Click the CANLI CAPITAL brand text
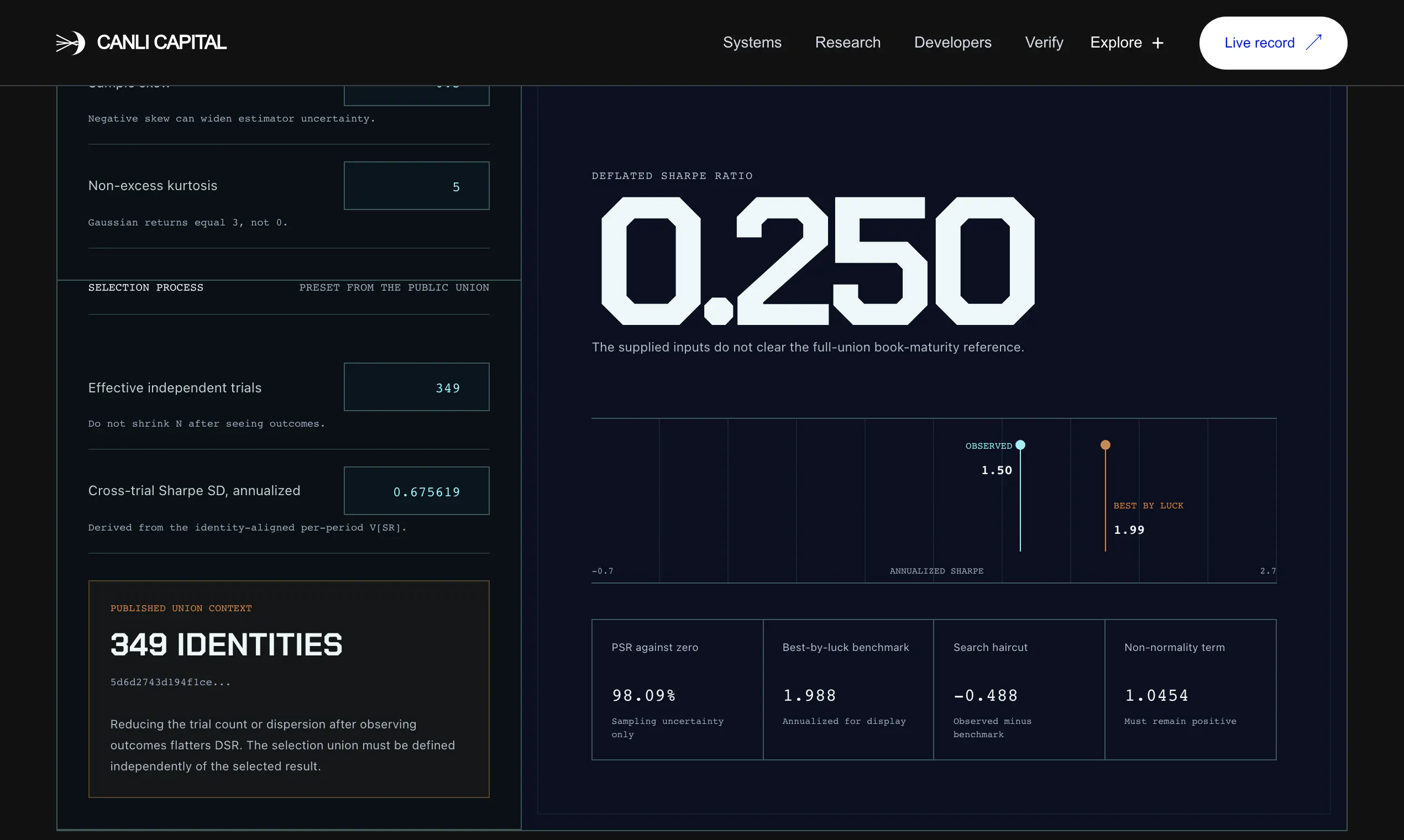1404x840 pixels. click(161, 43)
